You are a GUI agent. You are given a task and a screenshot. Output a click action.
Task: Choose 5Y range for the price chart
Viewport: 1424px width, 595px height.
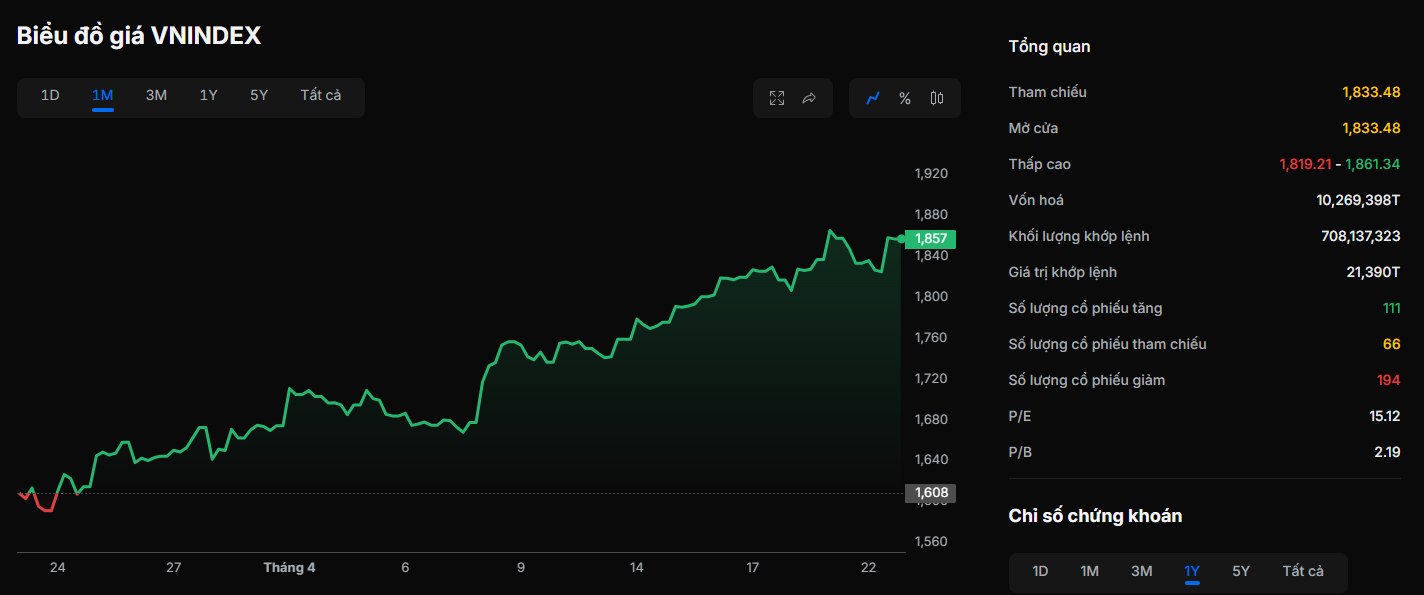pos(259,96)
